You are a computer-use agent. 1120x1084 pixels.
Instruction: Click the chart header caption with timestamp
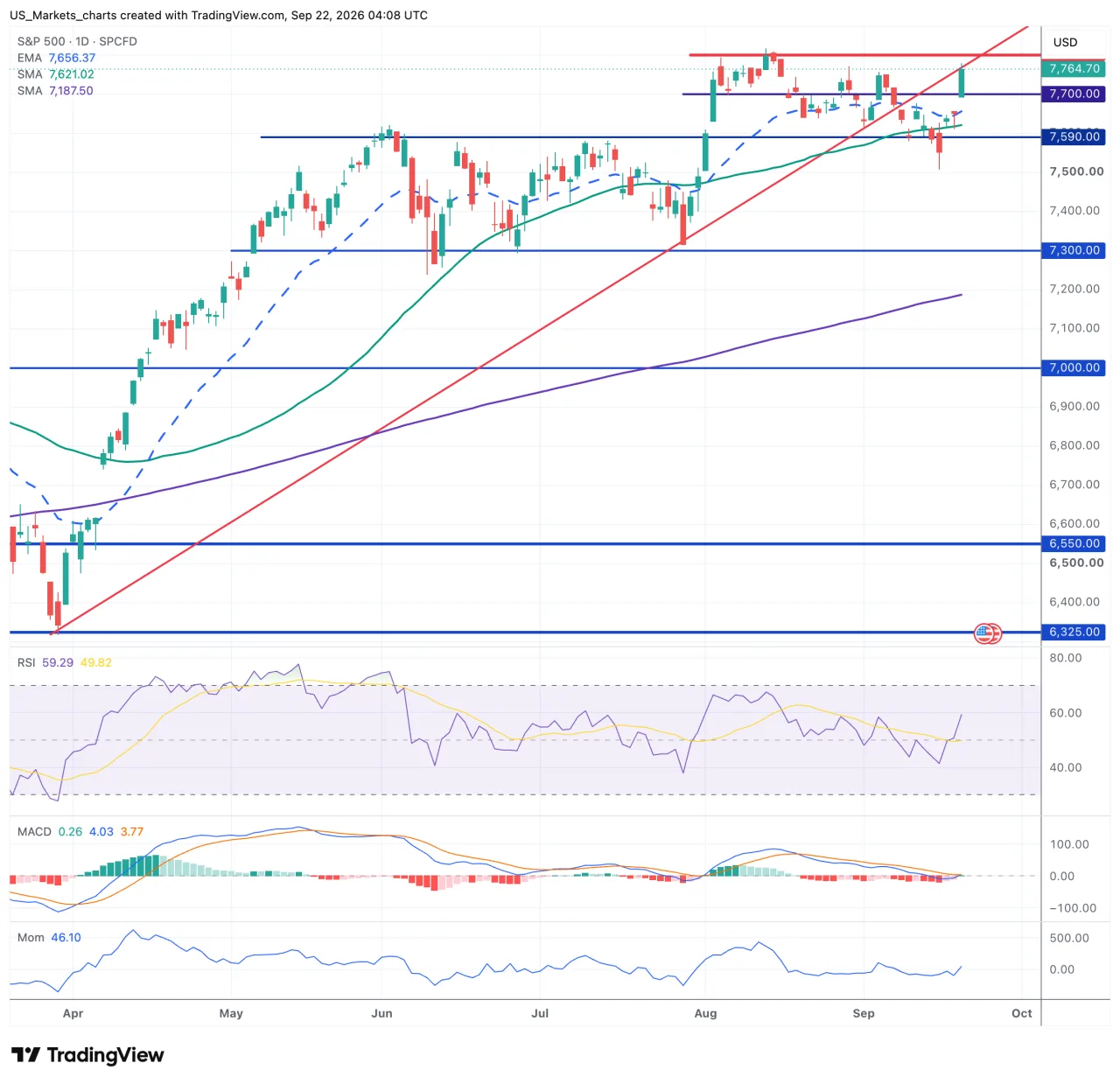pos(219,15)
